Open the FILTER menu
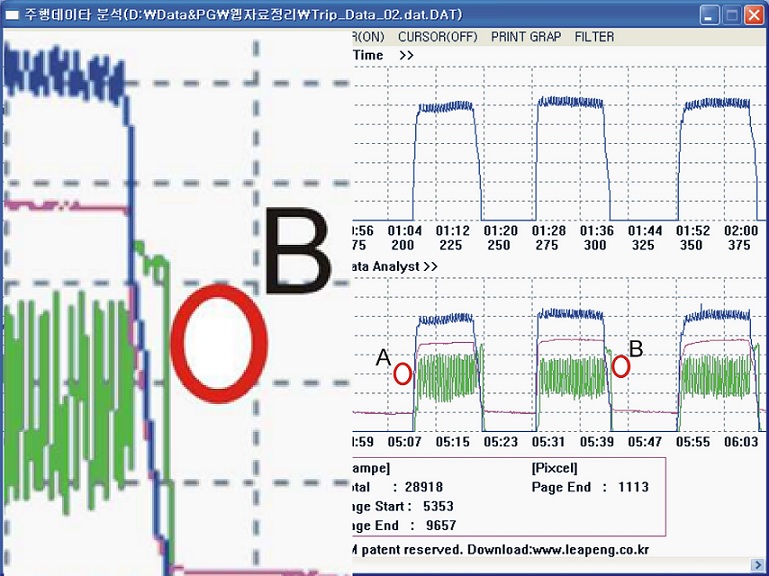 coord(594,37)
